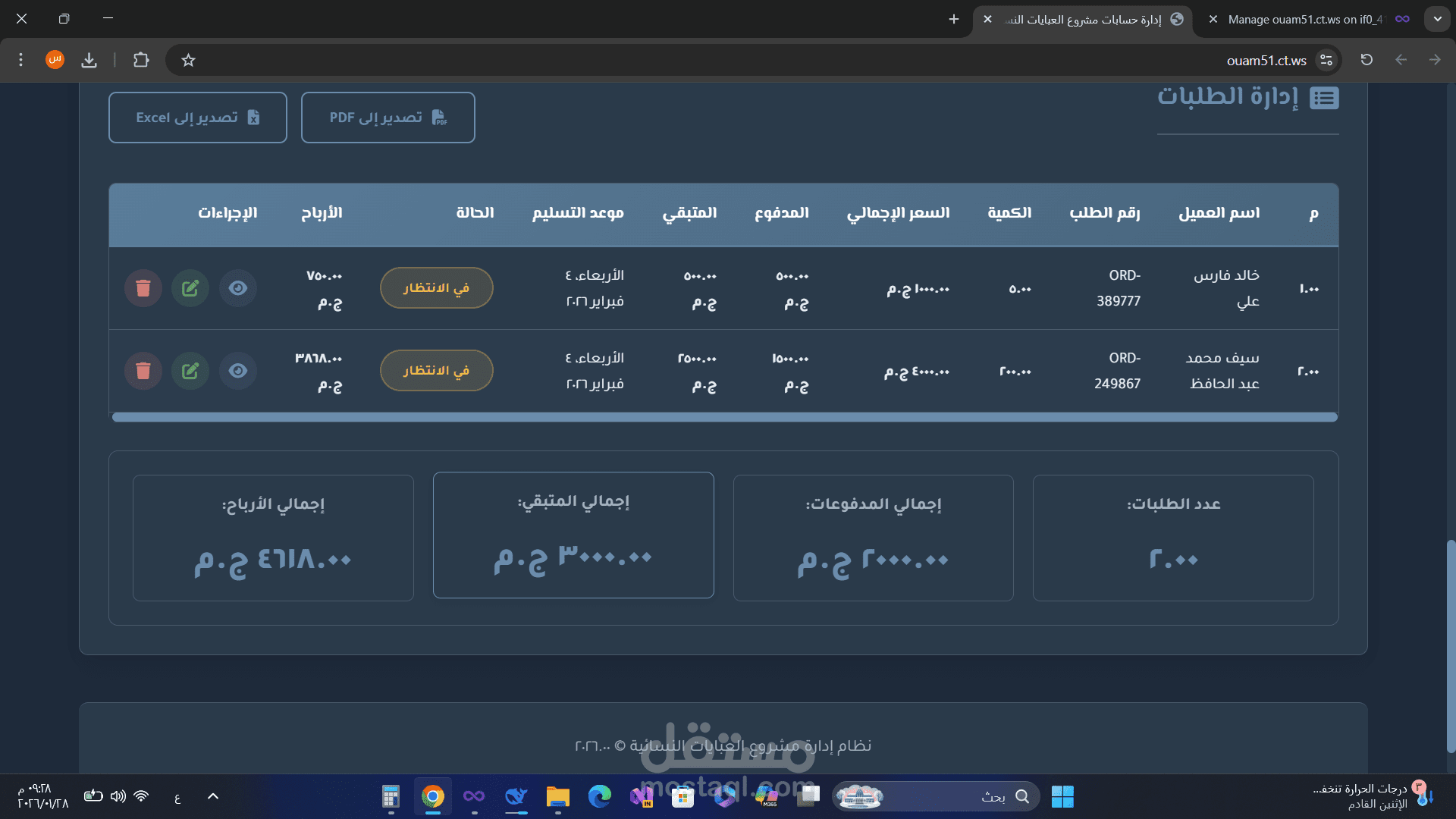Open the Chrome tab search dropdown arrow
Image resolution: width=1456 pixels, height=819 pixels.
click(x=1437, y=19)
